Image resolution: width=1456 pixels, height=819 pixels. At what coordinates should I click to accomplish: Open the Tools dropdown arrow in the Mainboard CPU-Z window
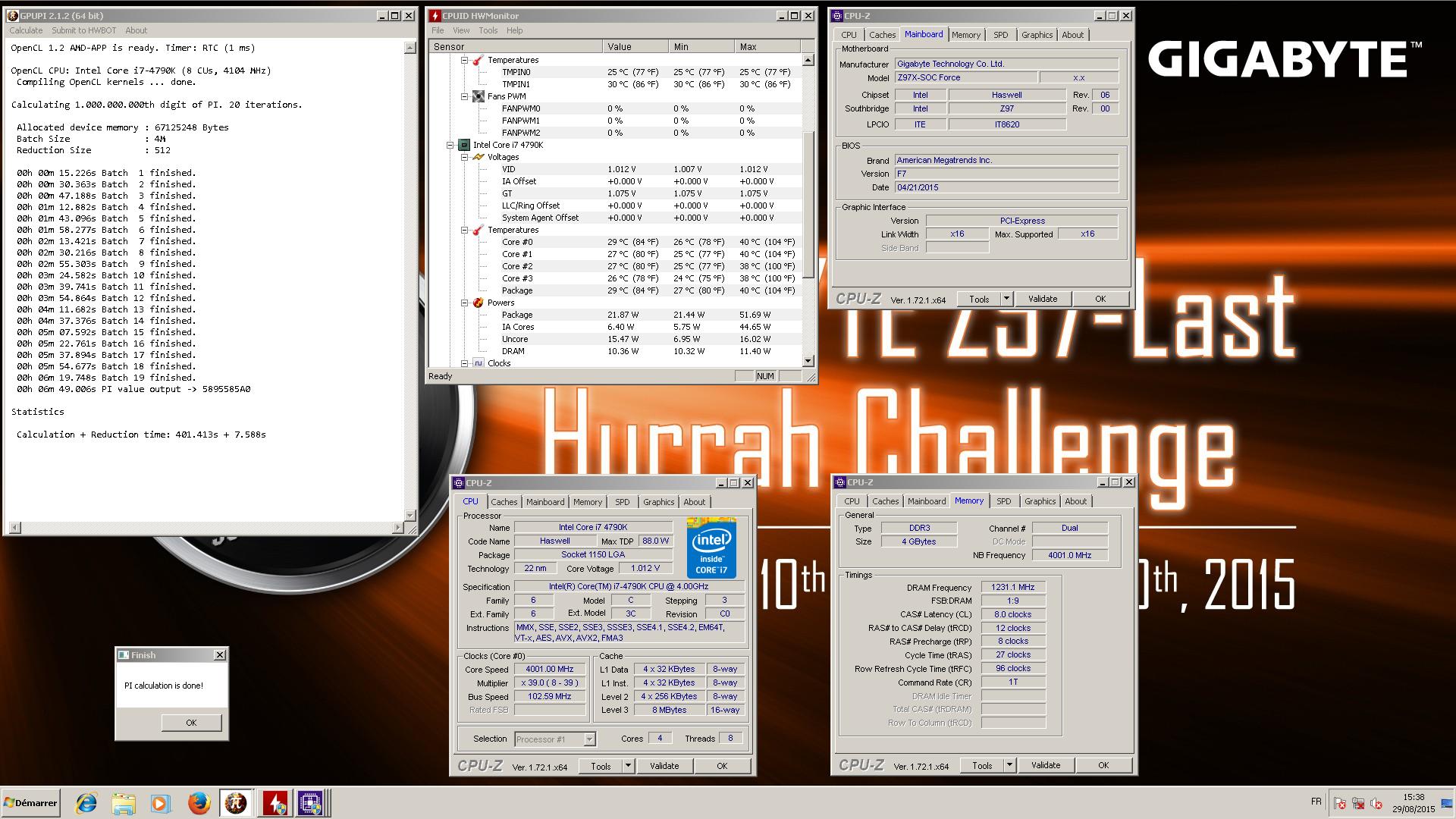(1006, 299)
